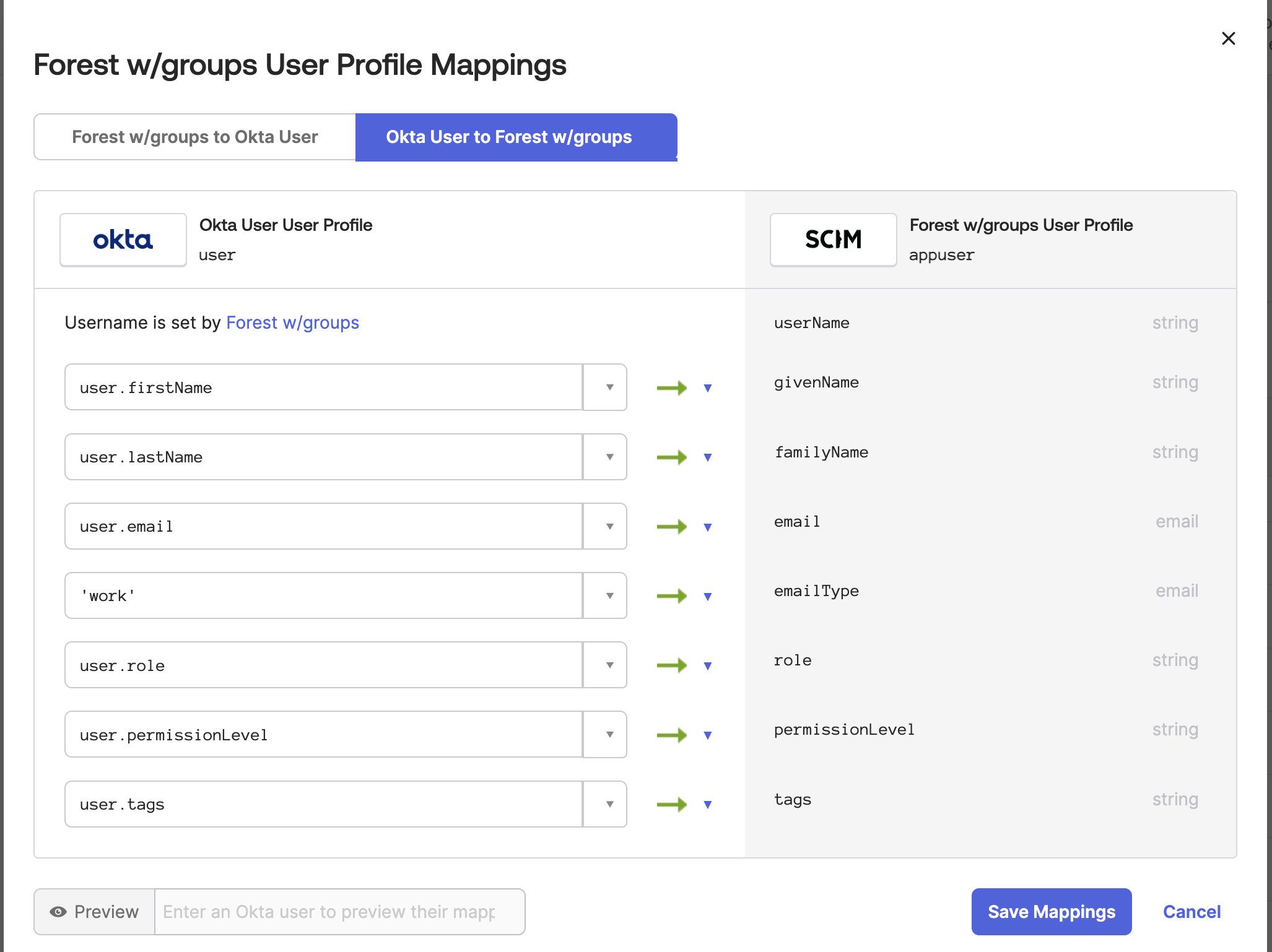Click the green arrow beside user.tags
Viewport: 1272px width, 952px height.
coord(672,805)
